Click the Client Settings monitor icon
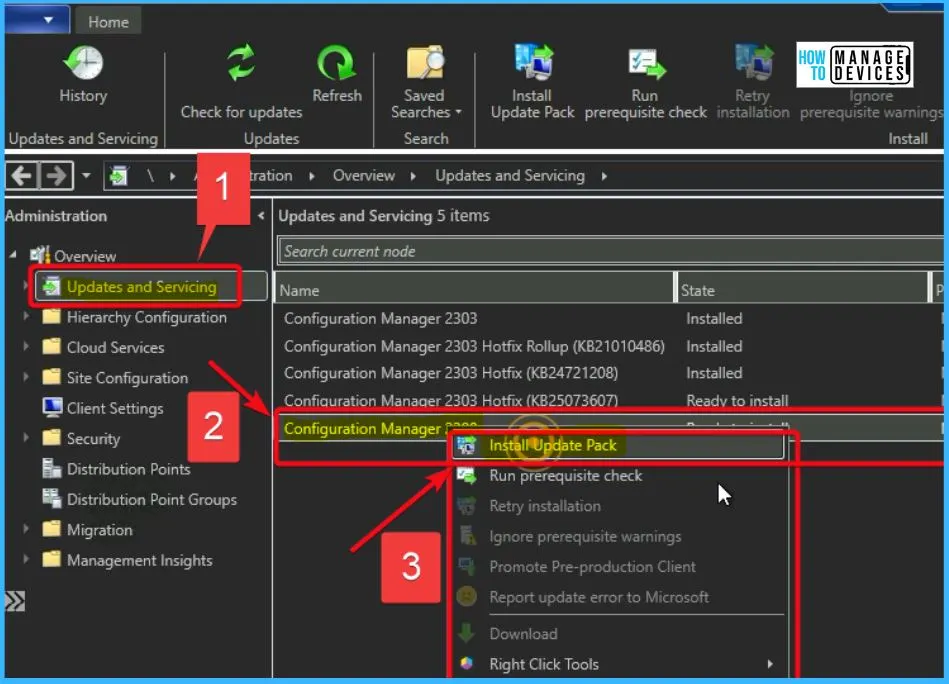949x684 pixels. (x=52, y=407)
